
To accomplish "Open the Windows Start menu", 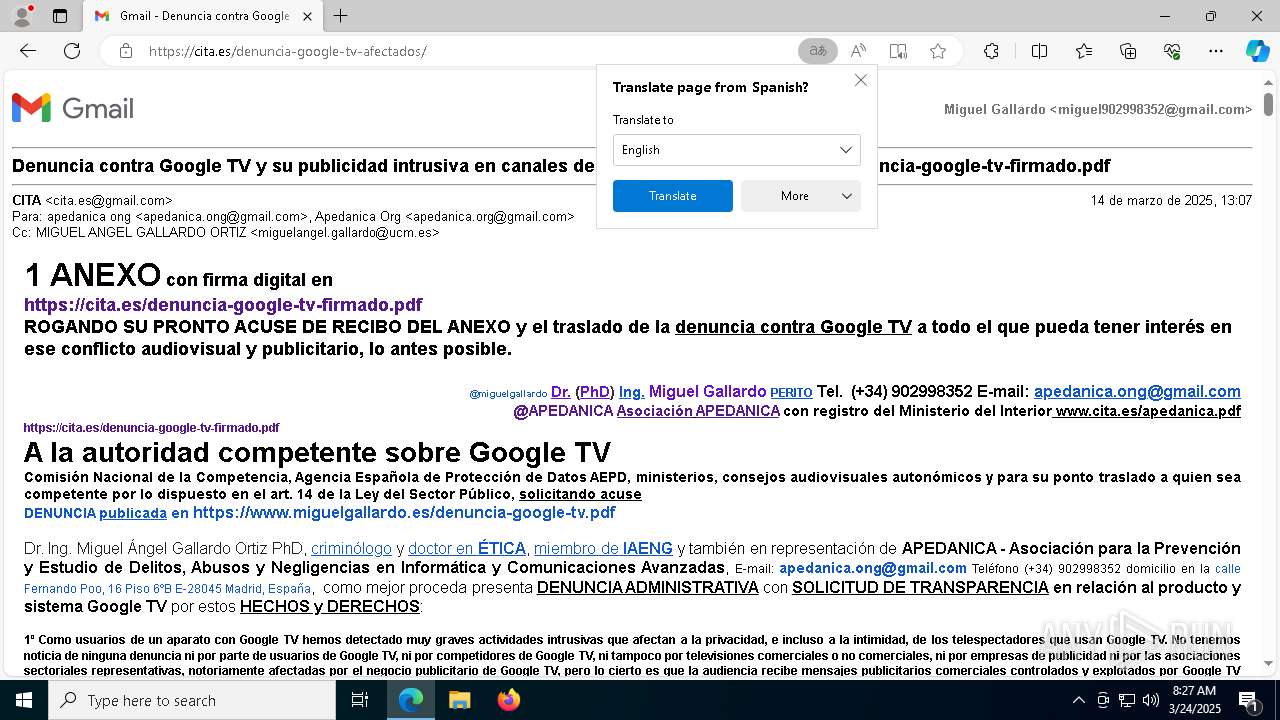I will click(24, 700).
